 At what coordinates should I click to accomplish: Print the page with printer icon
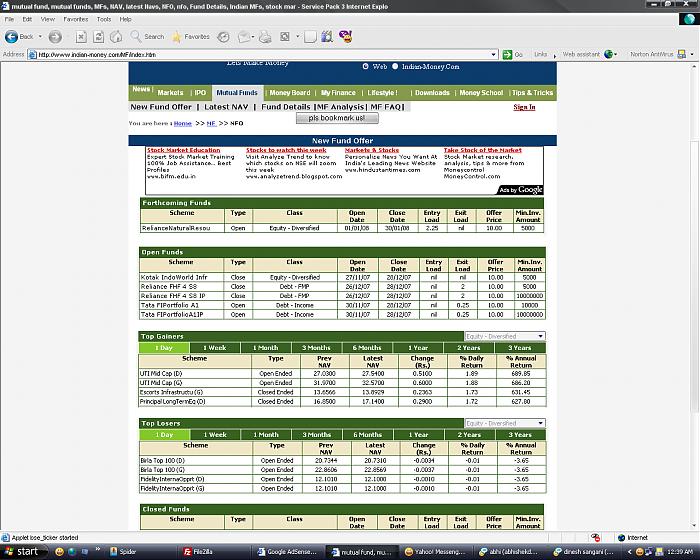(x=265, y=37)
